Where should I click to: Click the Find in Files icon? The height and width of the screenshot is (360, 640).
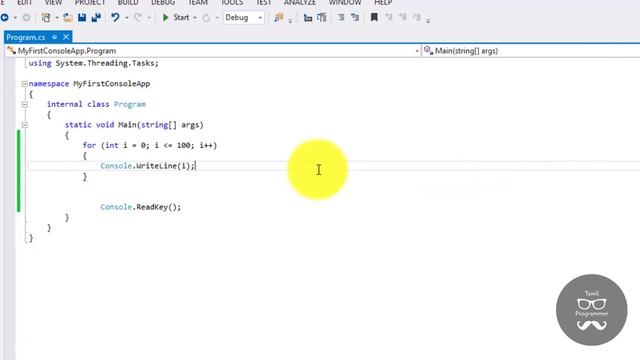tap(279, 18)
